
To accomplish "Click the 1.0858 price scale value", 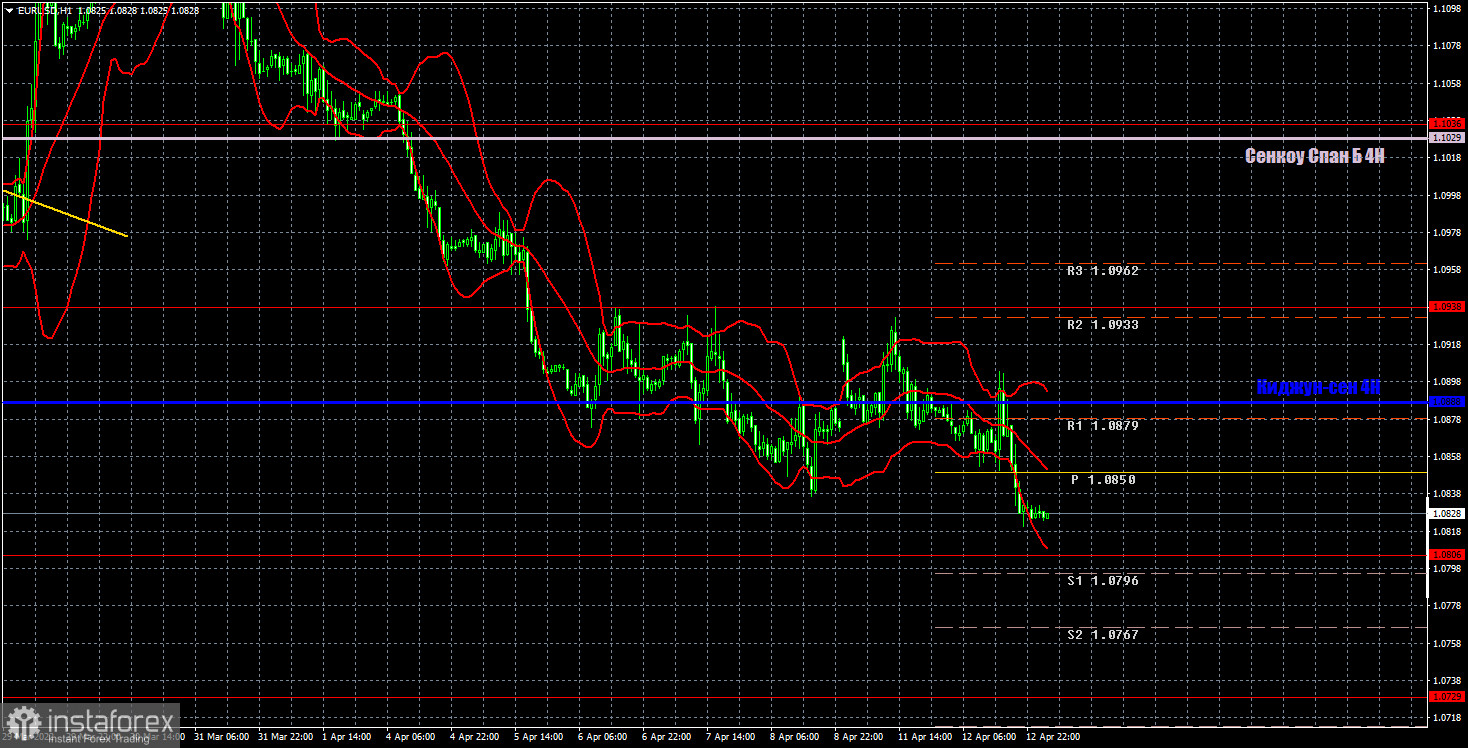I will pyautogui.click(x=1447, y=457).
